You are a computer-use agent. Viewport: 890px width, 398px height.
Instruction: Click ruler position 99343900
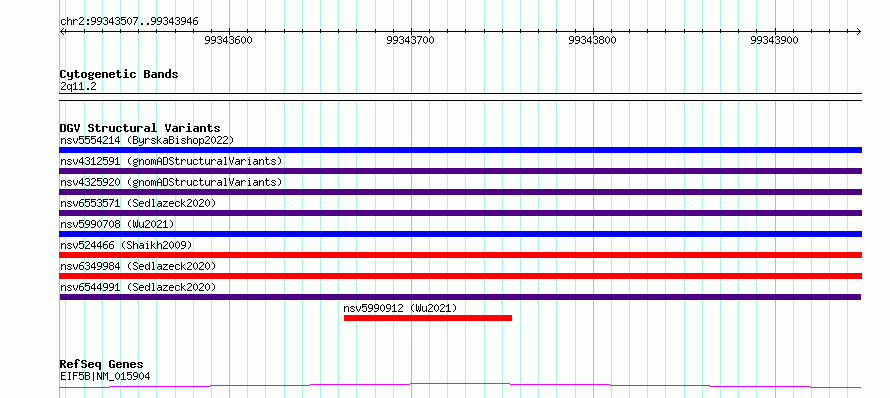pos(774,40)
